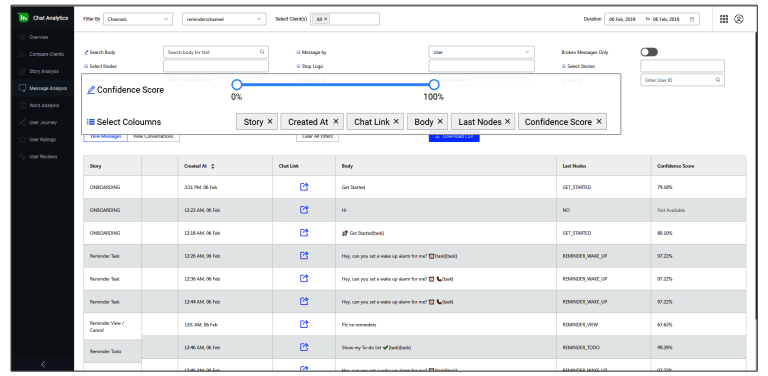Open the user profile icon
Screen dimensions: 768x376
pyautogui.click(x=739, y=19)
